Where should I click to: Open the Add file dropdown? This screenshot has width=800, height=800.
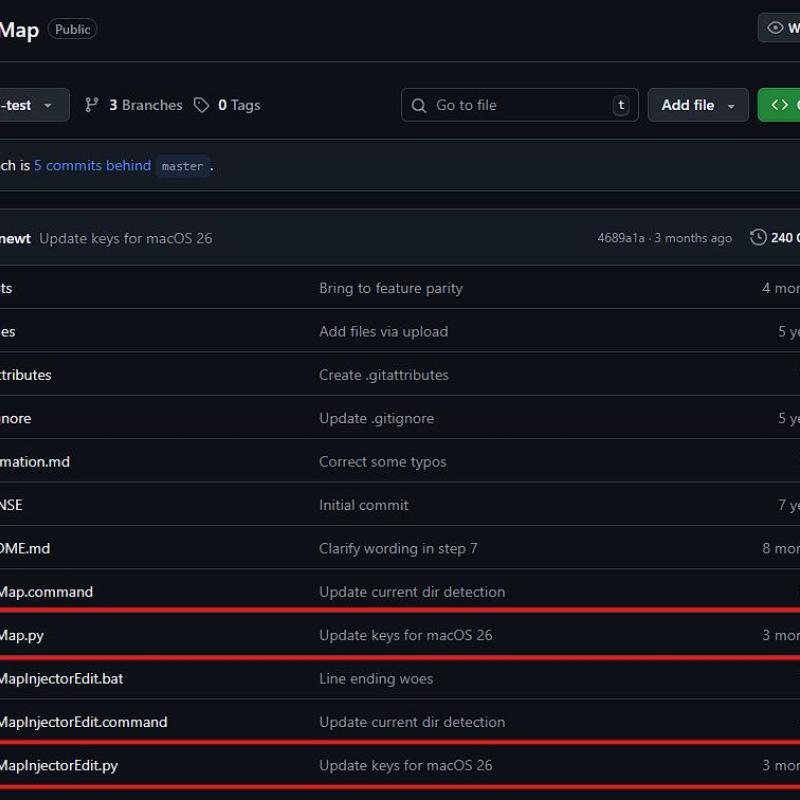pyautogui.click(x=698, y=105)
